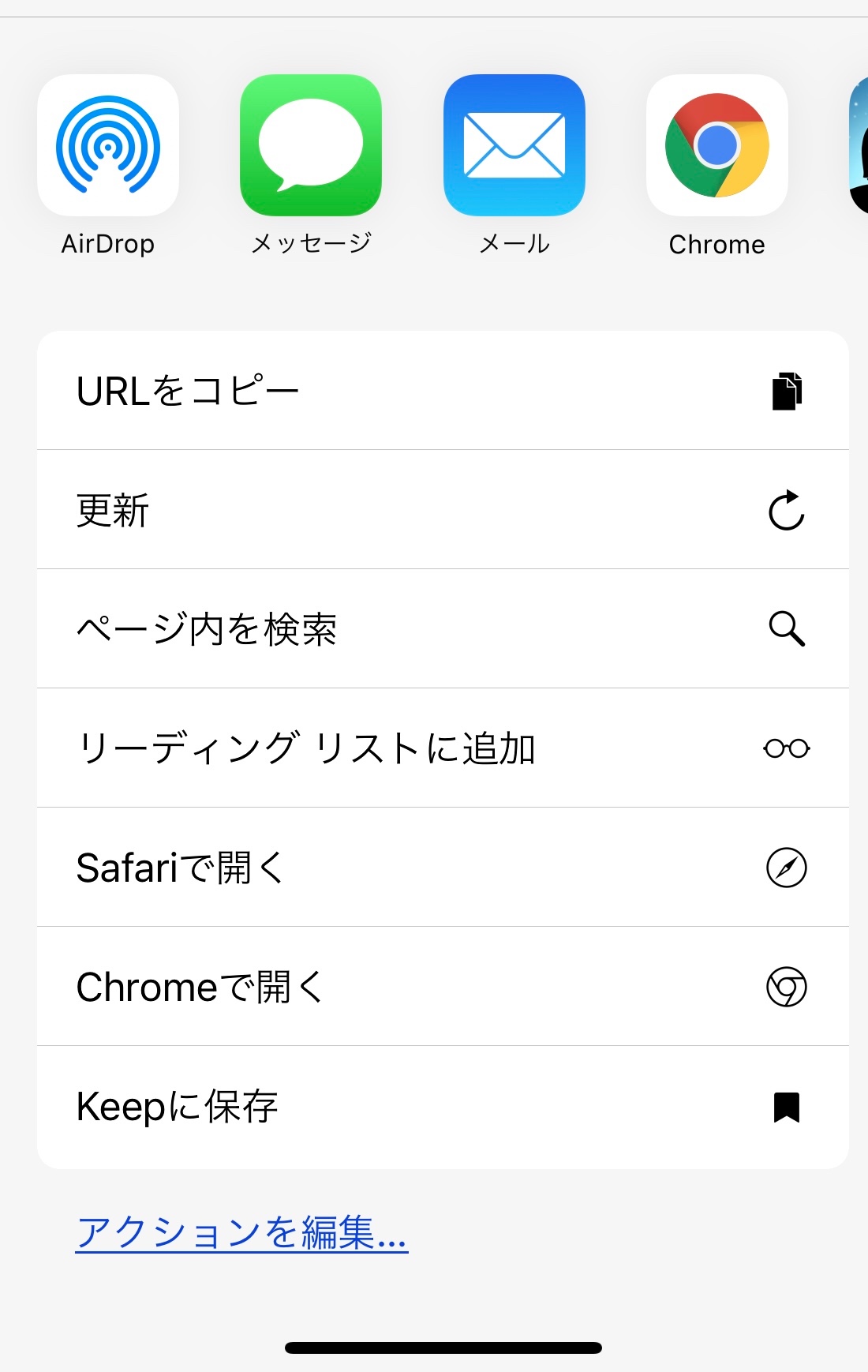Screen dimensions: 868x1372
Task: Click the circular refresh arrow icon
Action: (x=787, y=510)
